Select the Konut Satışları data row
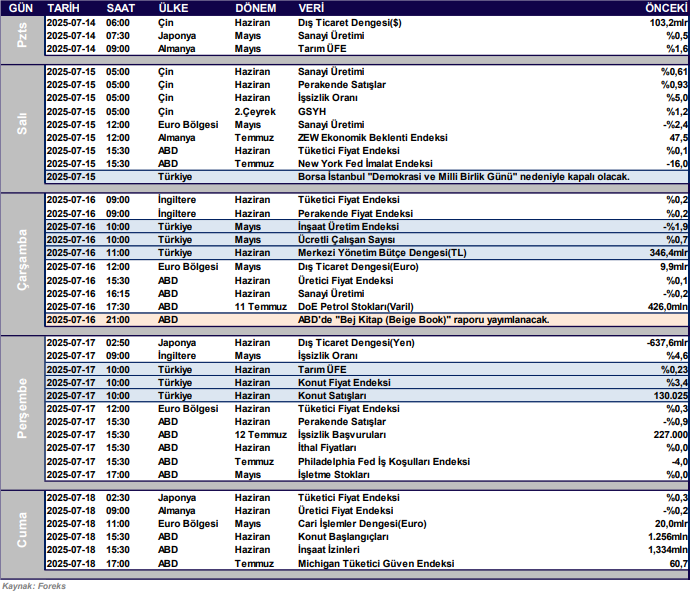Image resolution: width=690 pixels, height=593 pixels. (x=333, y=397)
